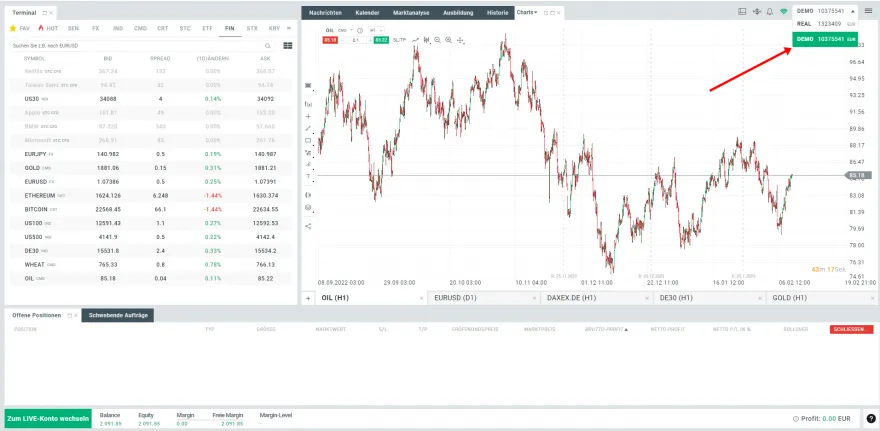Click the red sell price 85.18 button

click(x=331, y=40)
